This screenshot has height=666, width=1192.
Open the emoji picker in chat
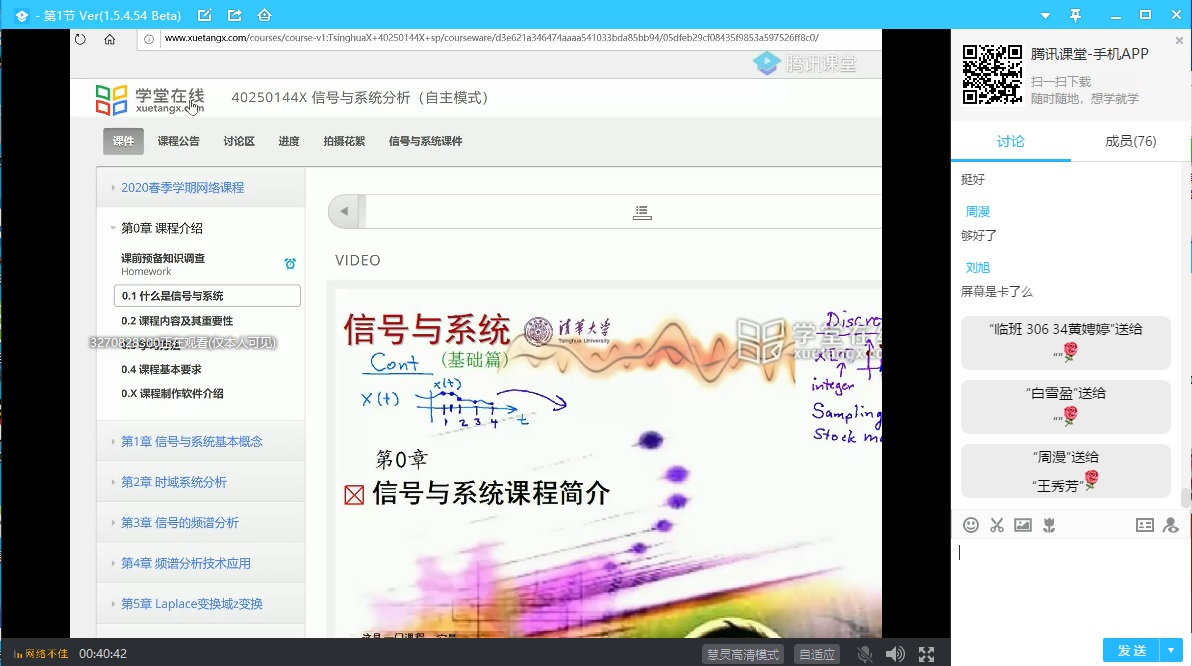970,525
